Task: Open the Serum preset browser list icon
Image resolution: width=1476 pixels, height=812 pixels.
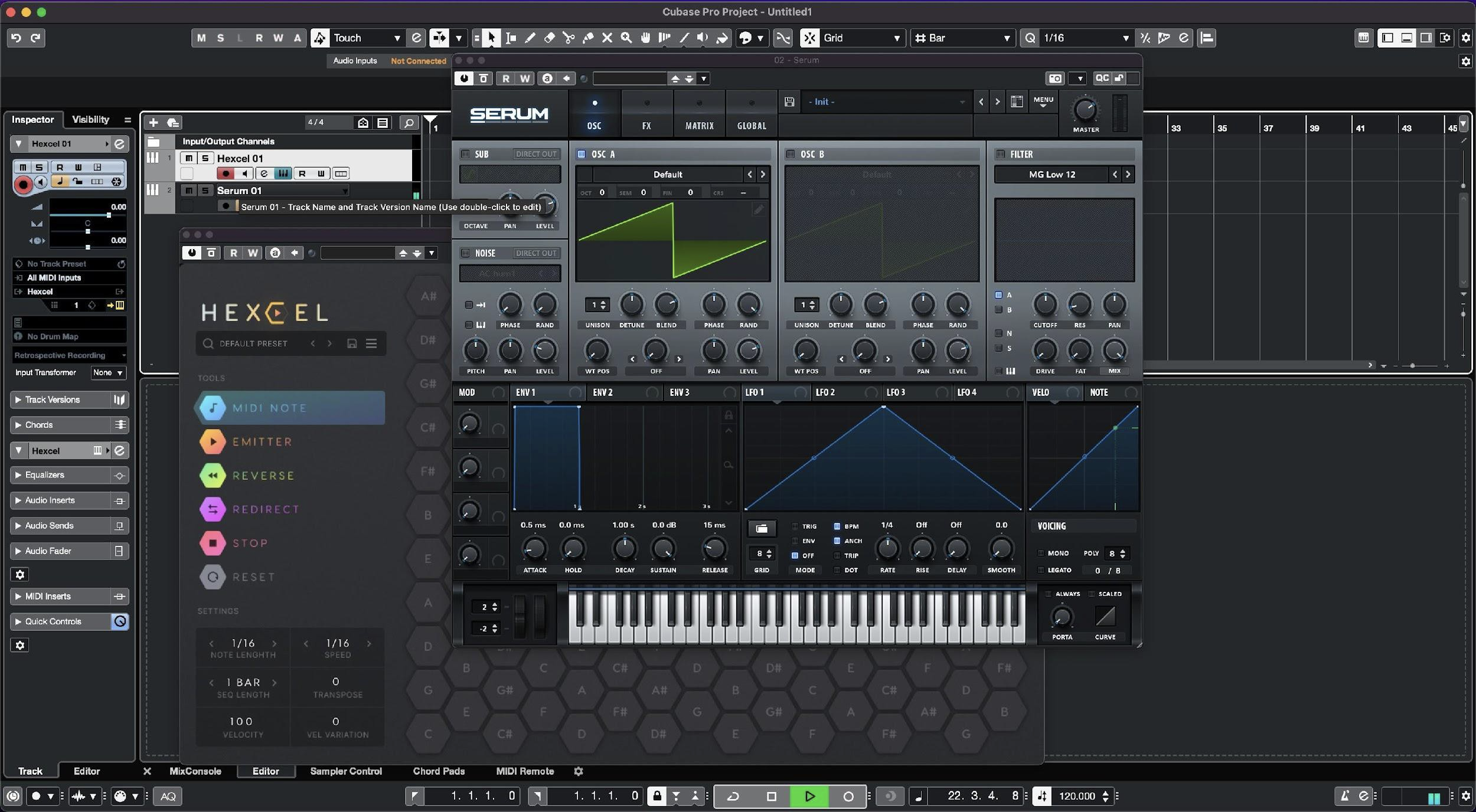Action: pos(1017,102)
